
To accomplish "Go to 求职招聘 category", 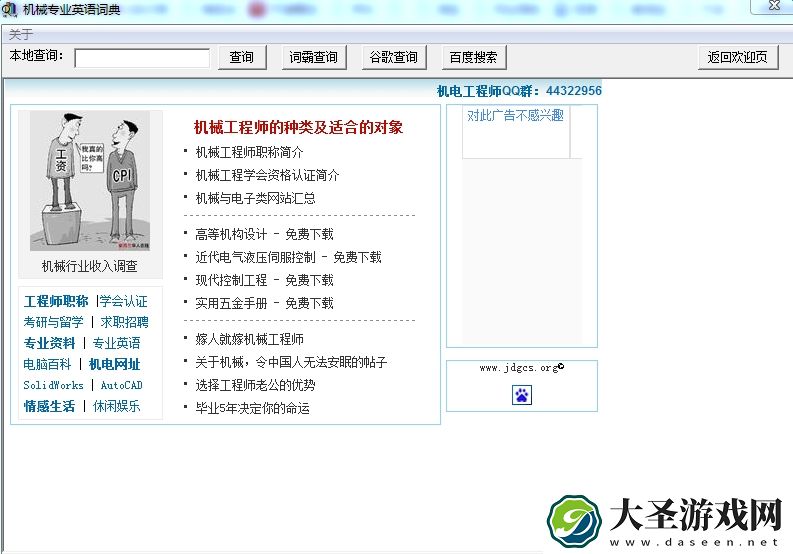I will pos(124,322).
